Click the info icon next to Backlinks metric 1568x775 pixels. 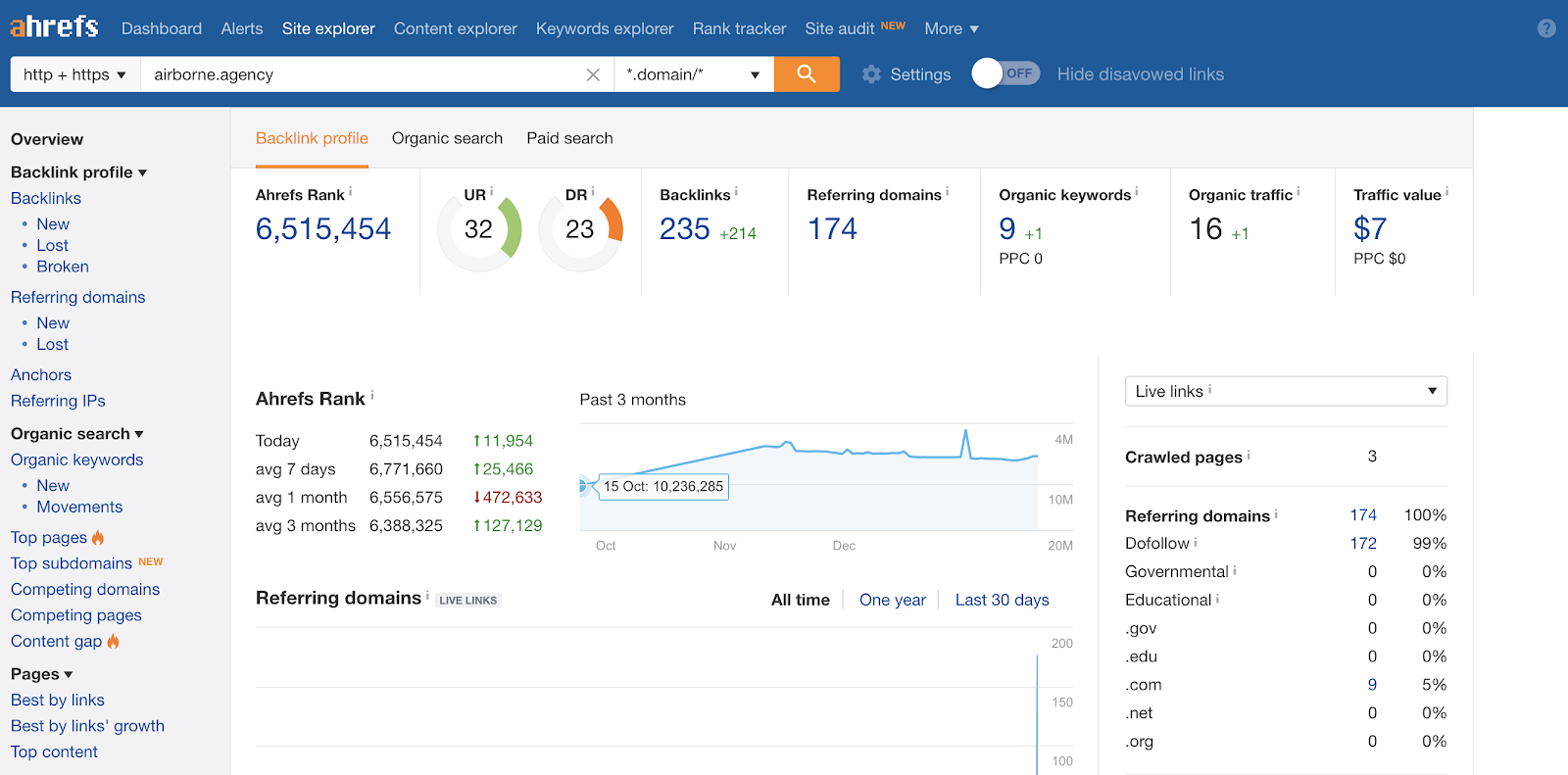pyautogui.click(x=736, y=192)
